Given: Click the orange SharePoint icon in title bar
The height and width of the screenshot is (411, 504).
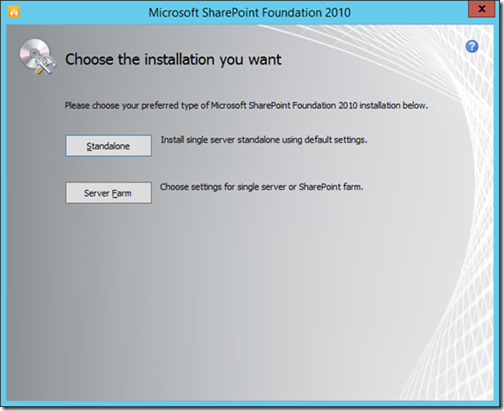Looking at the screenshot, I should tap(14, 11).
